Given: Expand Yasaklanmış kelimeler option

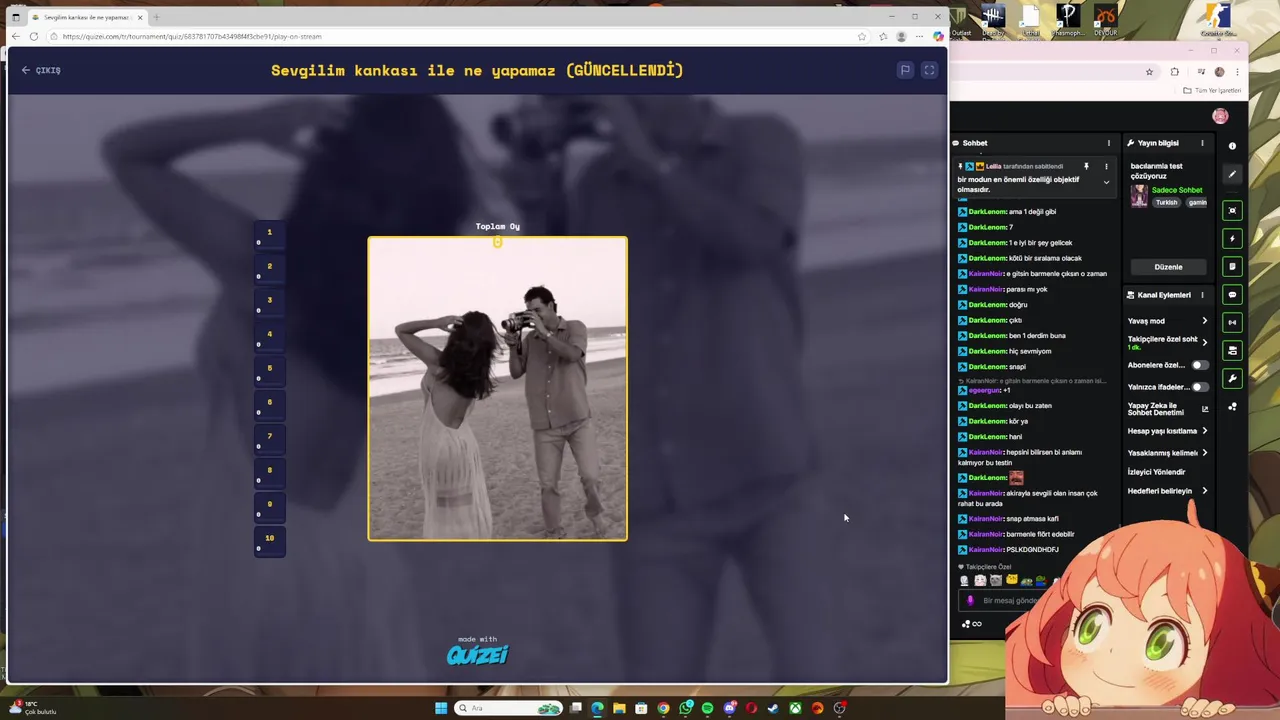Looking at the screenshot, I should click(1167, 453).
